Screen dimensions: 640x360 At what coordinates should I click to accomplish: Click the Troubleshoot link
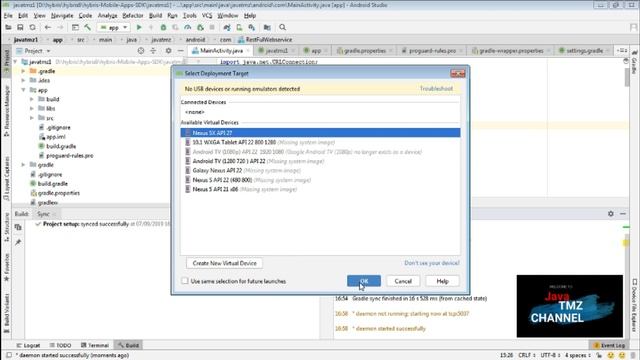[436, 89]
